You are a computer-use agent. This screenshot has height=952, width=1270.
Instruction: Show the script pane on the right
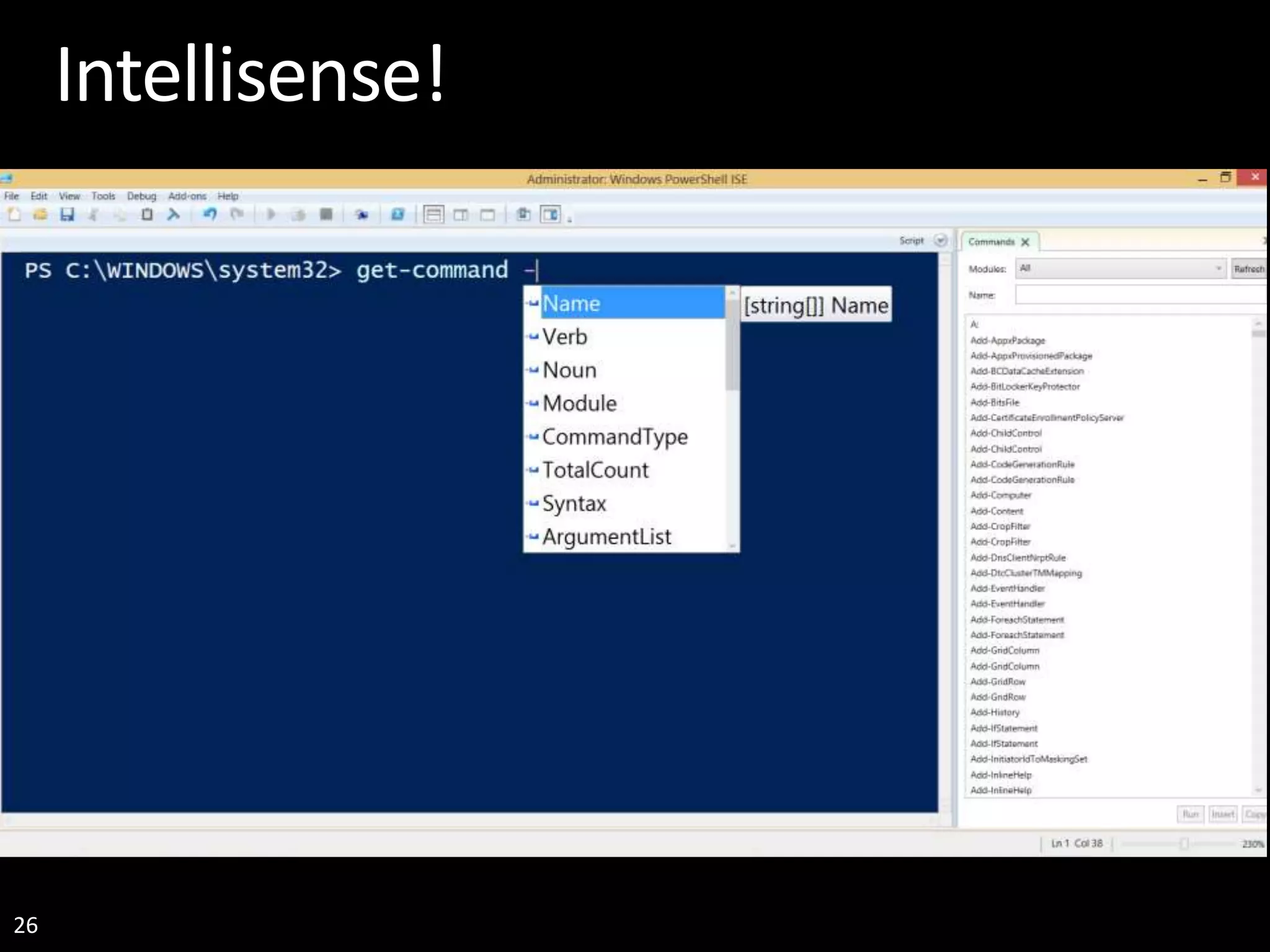pos(461,215)
